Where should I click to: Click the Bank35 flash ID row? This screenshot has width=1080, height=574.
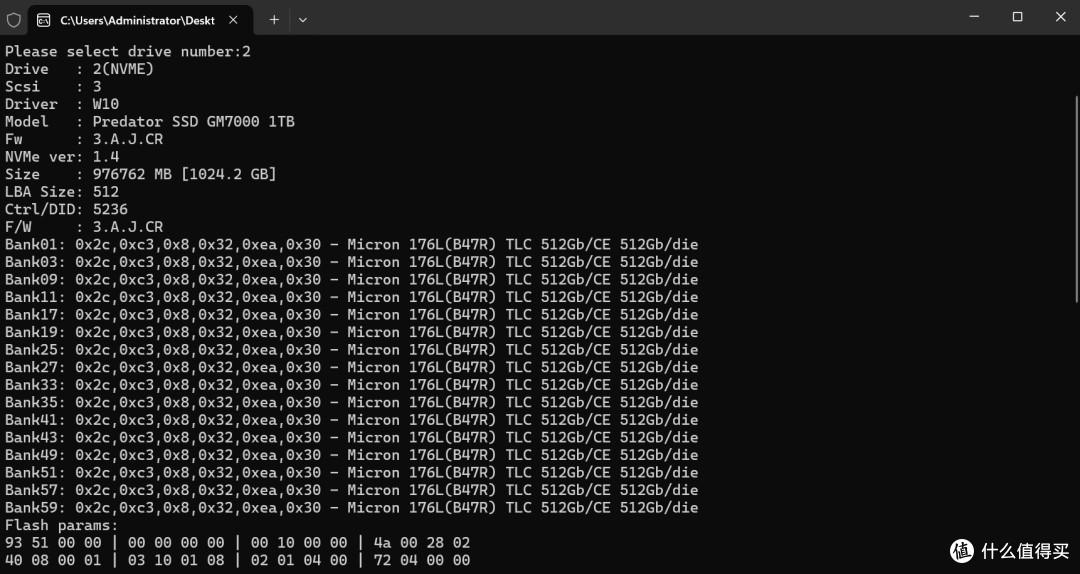pos(351,402)
